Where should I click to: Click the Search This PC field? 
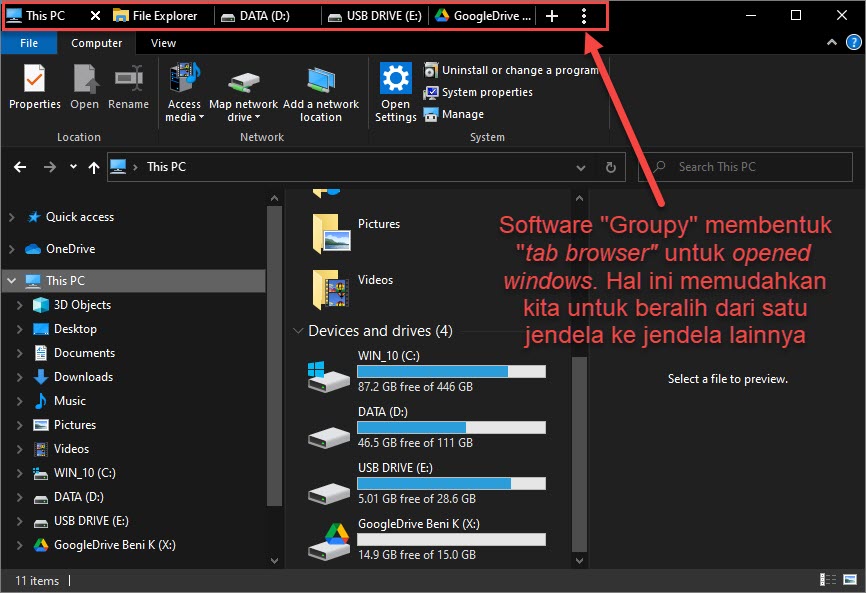click(746, 167)
